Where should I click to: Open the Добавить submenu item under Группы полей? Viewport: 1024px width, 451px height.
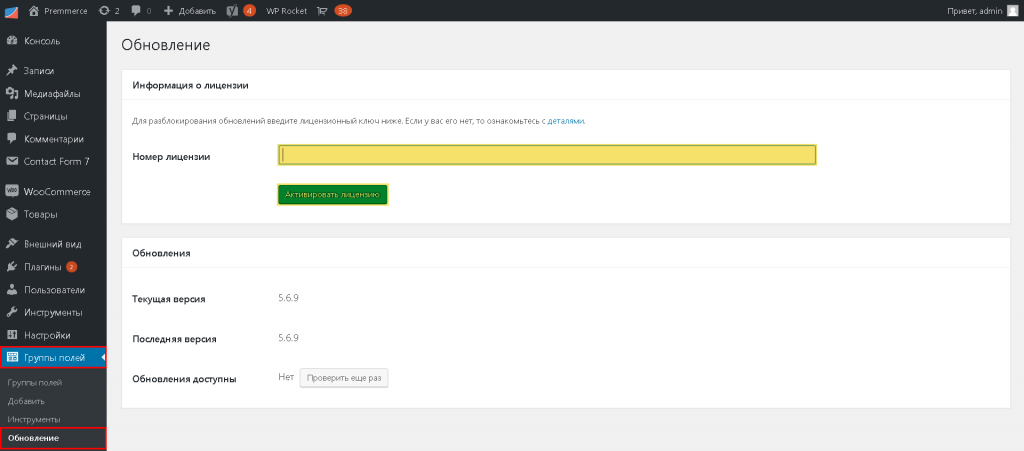click(x=26, y=401)
